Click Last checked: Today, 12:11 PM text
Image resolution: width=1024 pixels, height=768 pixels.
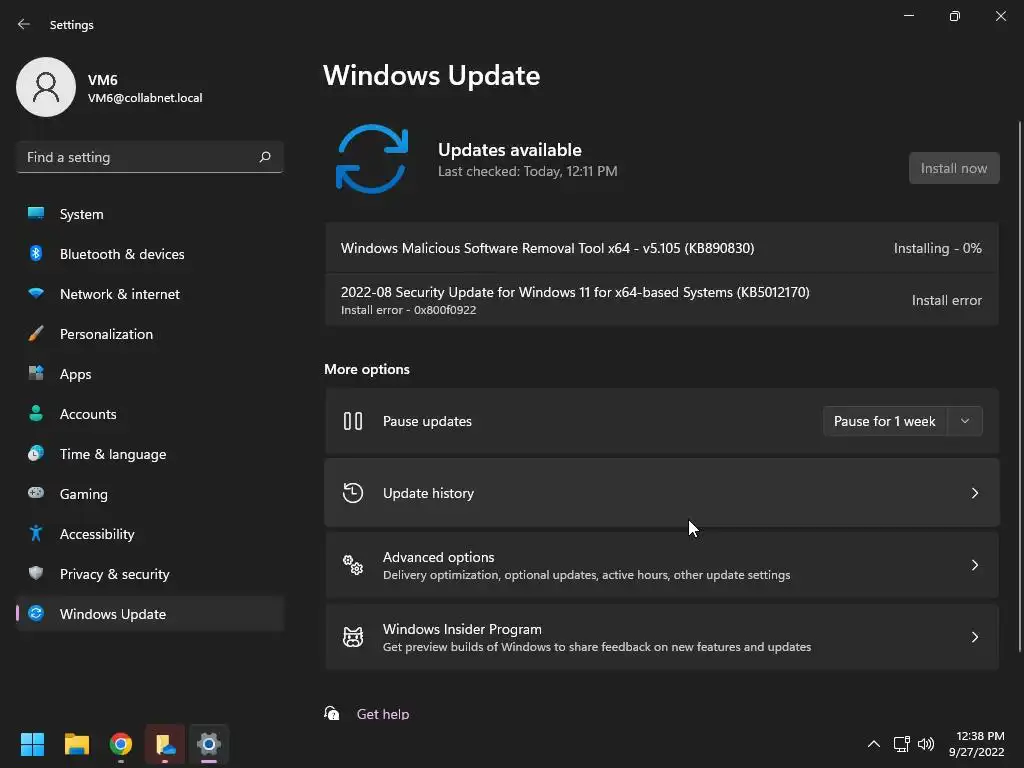point(528,171)
